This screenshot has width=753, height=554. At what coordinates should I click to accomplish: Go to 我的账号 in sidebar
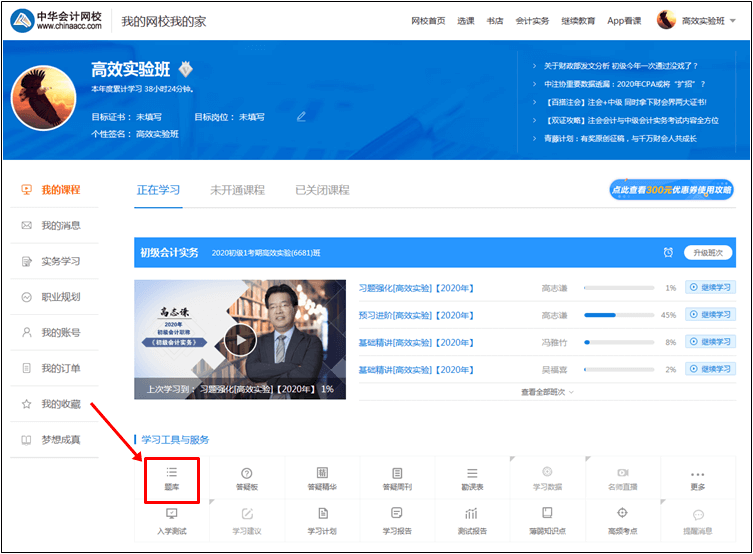54,332
